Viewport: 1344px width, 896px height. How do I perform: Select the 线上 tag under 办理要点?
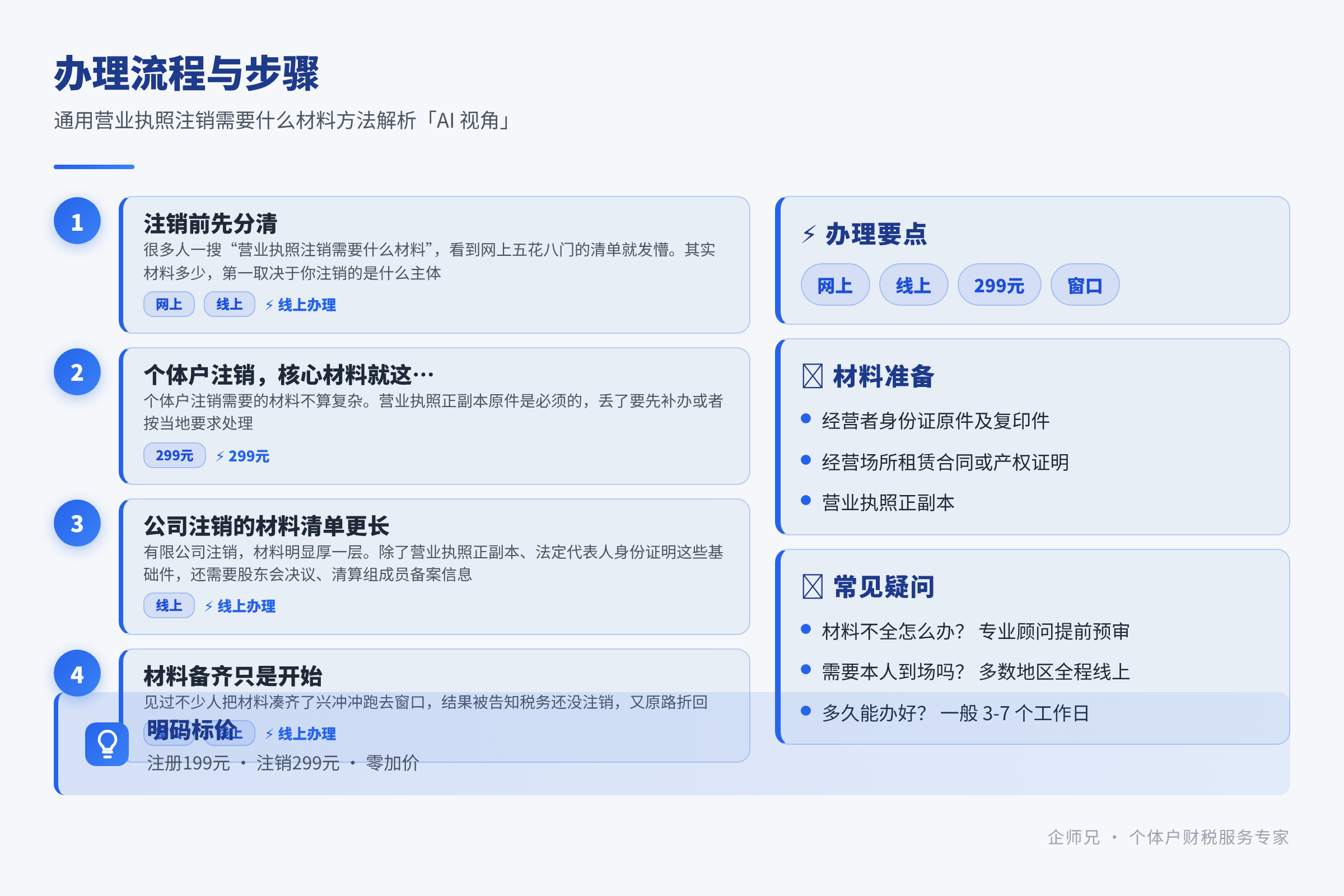click(913, 285)
